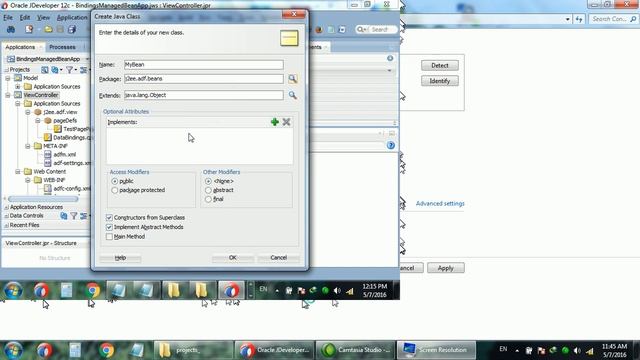The height and width of the screenshot is (360, 640).
Task: Open address bar dropdown in Control Panel window
Action: coord(568,19)
